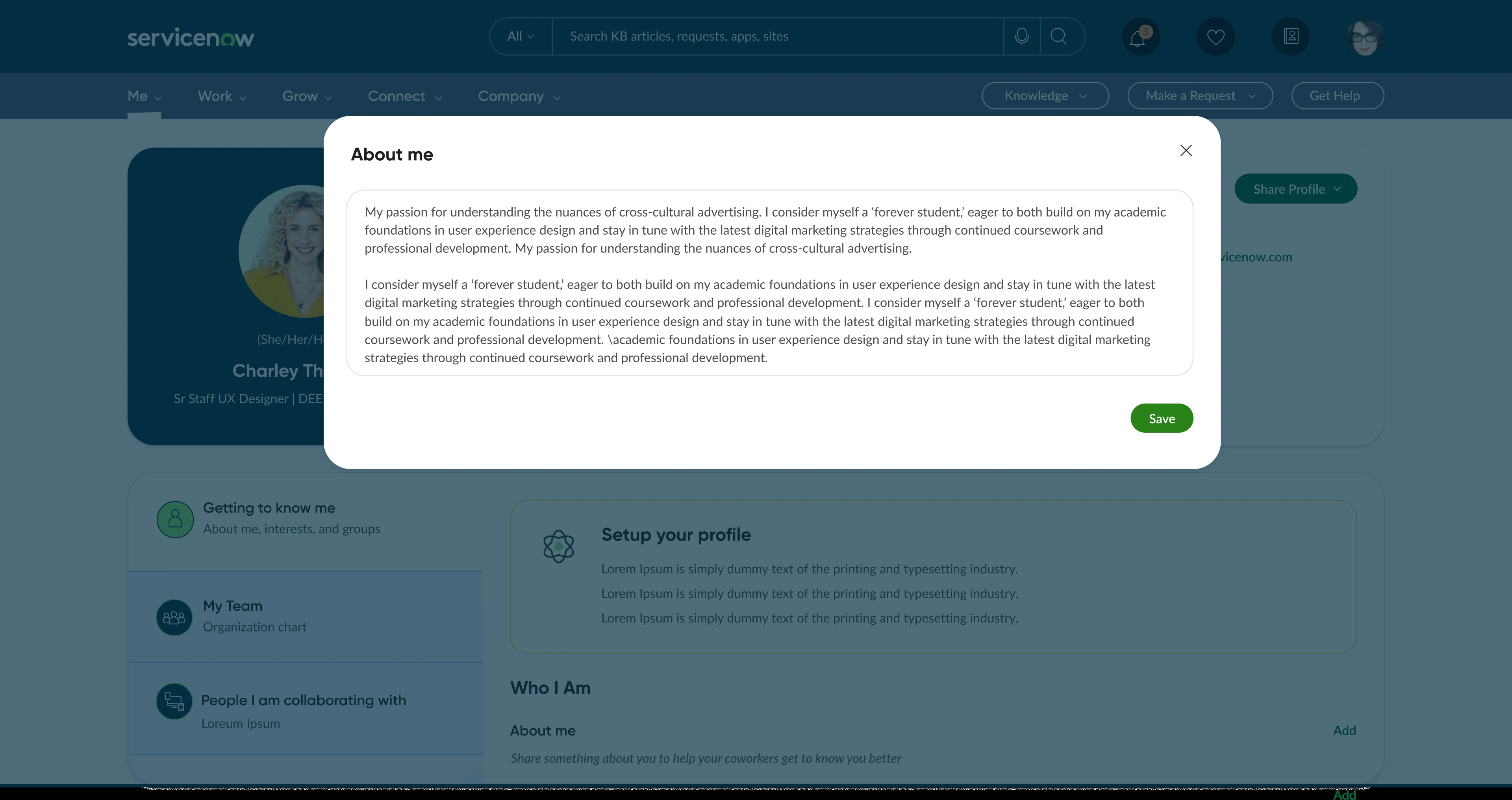Open favorites via the heart icon
1512x800 pixels.
pos(1216,37)
